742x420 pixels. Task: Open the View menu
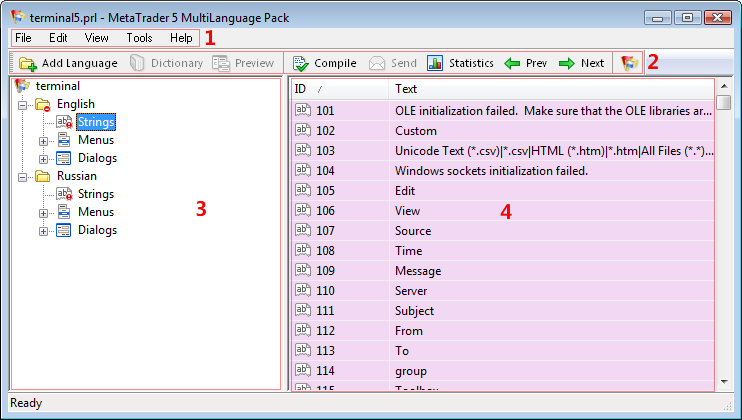pos(97,38)
